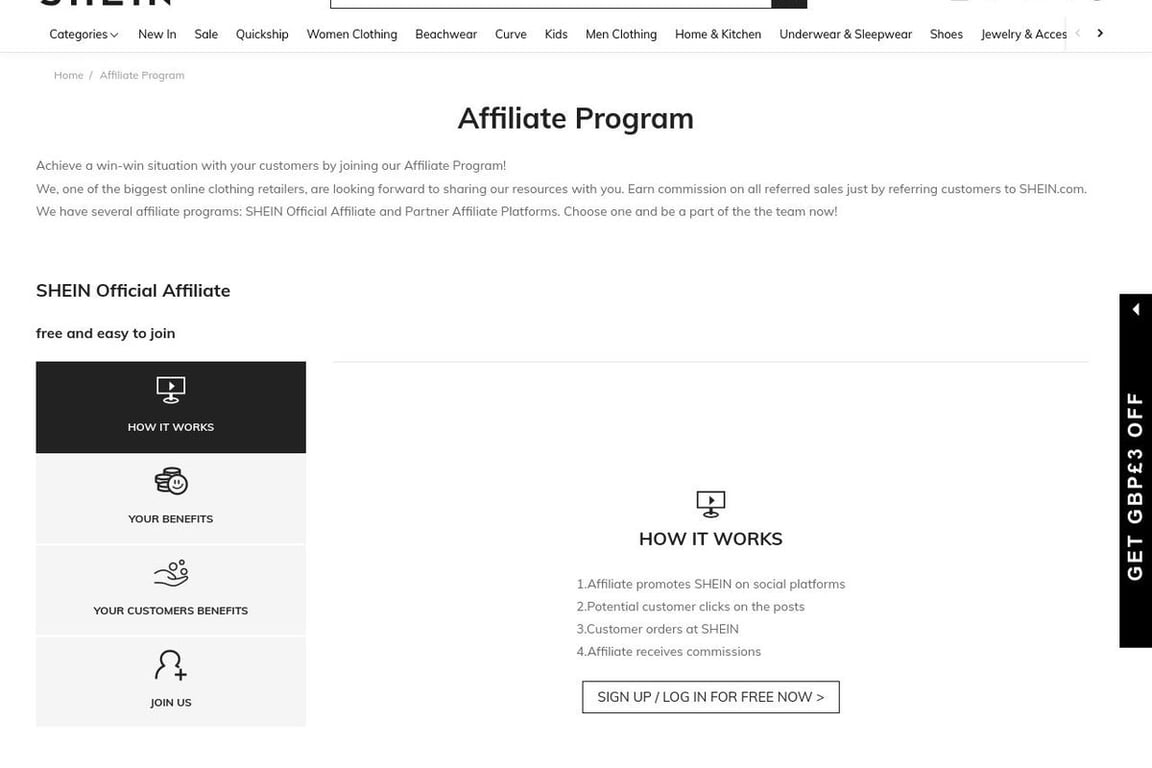The width and height of the screenshot is (1152, 768).
Task: Click the 'free and easy to join' text
Action: click(x=105, y=333)
